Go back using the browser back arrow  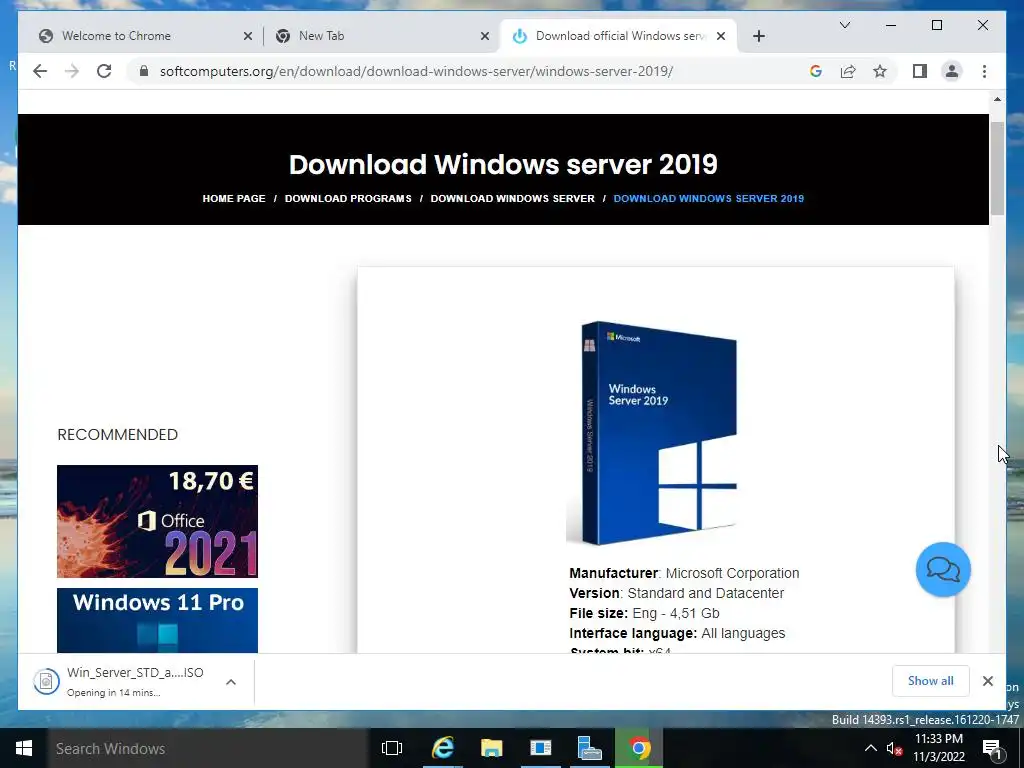point(40,71)
